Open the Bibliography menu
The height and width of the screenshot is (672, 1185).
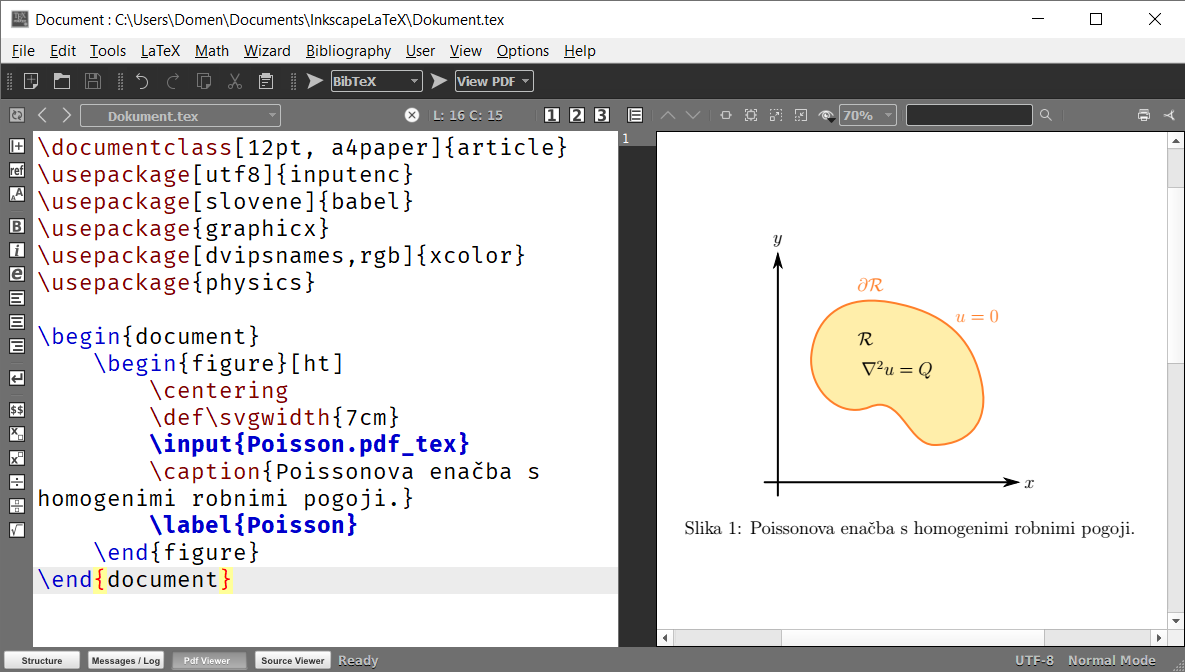tap(348, 50)
